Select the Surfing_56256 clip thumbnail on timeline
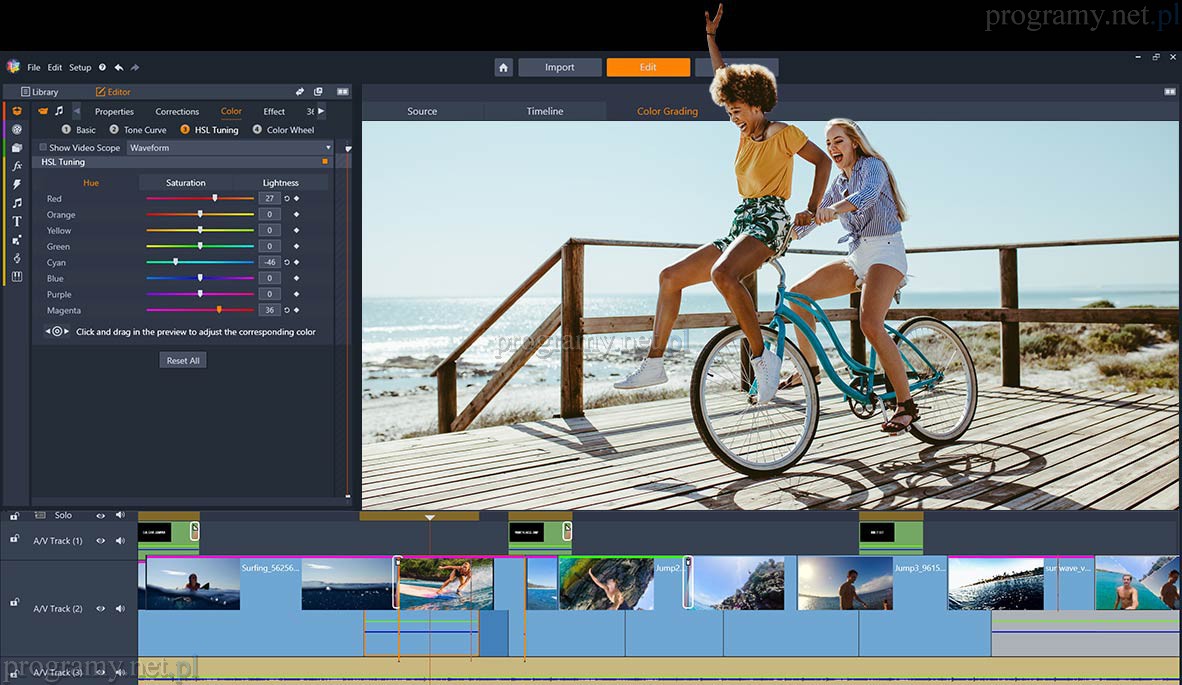Viewport: 1182px width, 685px height. [193, 584]
